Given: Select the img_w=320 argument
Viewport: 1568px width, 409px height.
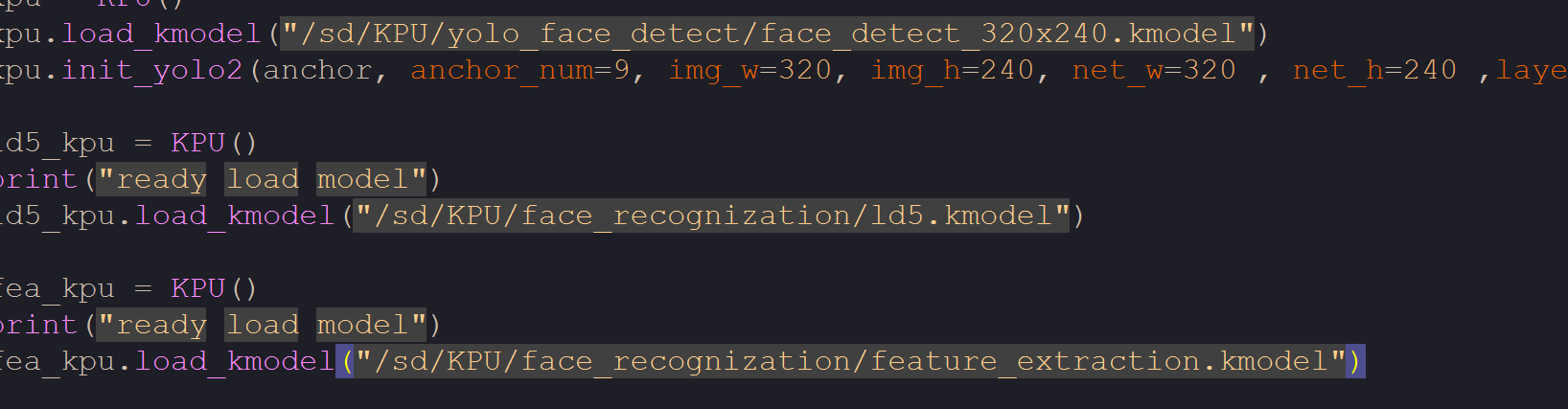Looking at the screenshot, I should tap(749, 71).
